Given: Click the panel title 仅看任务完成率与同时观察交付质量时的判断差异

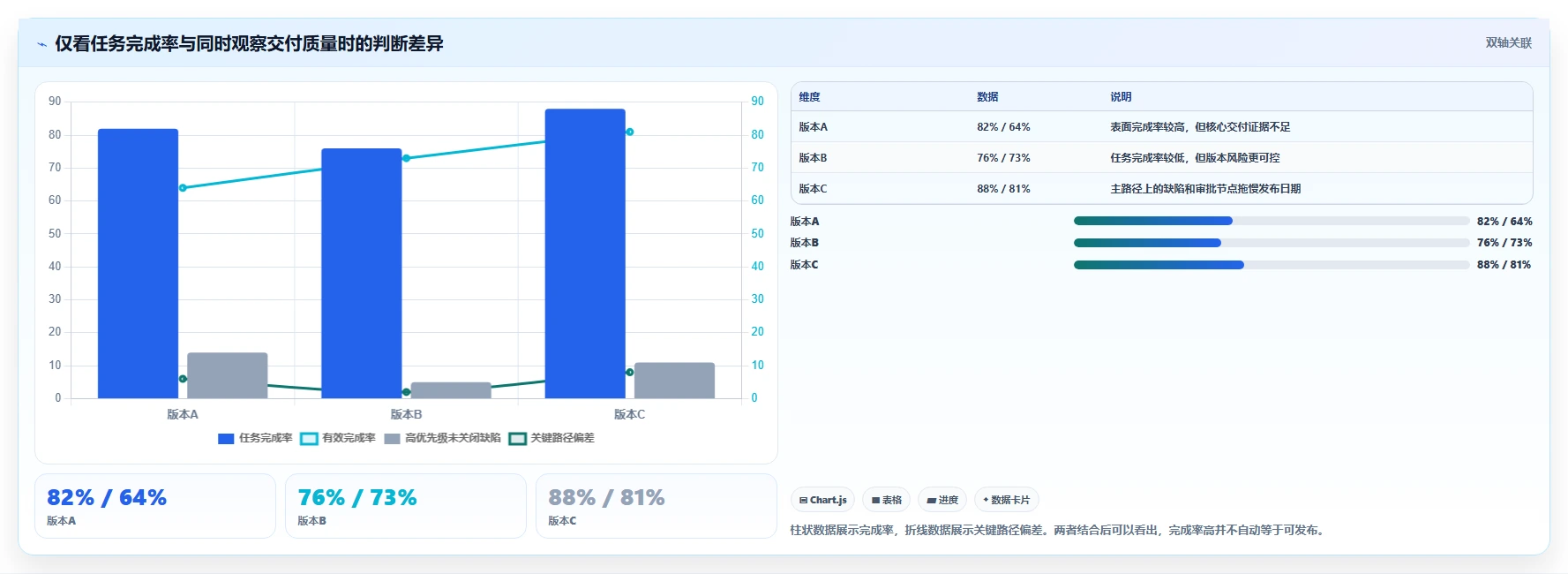Looking at the screenshot, I should click(249, 44).
